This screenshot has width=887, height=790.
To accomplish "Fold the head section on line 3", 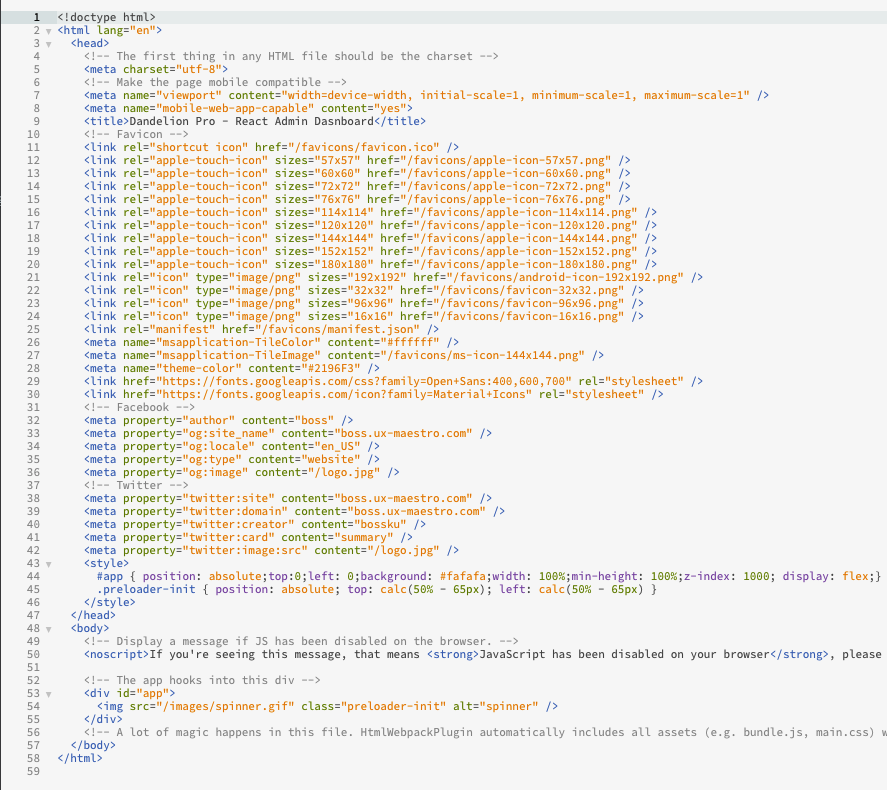I will click(48, 44).
